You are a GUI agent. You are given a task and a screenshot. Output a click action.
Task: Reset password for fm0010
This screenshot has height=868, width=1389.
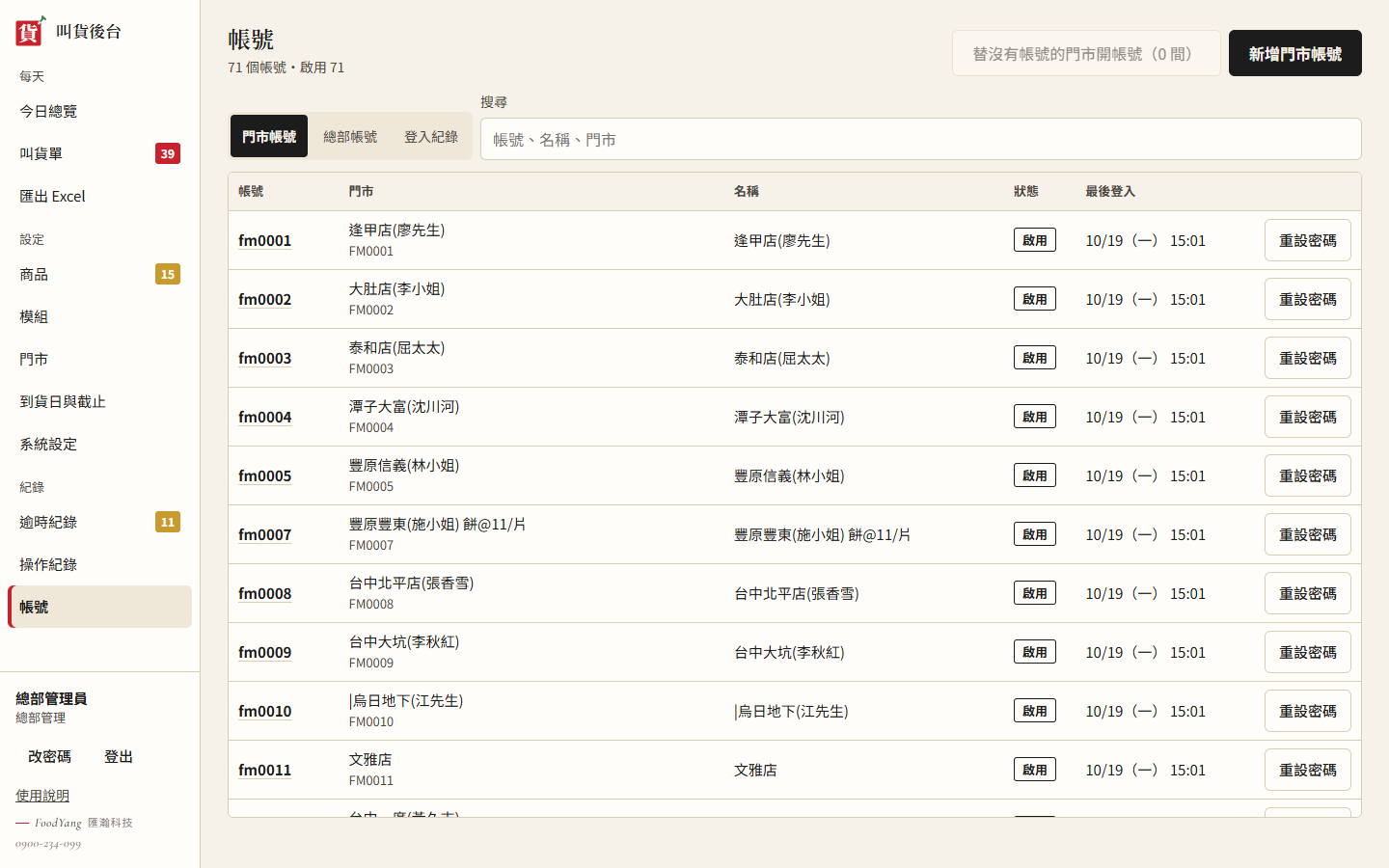tap(1308, 711)
